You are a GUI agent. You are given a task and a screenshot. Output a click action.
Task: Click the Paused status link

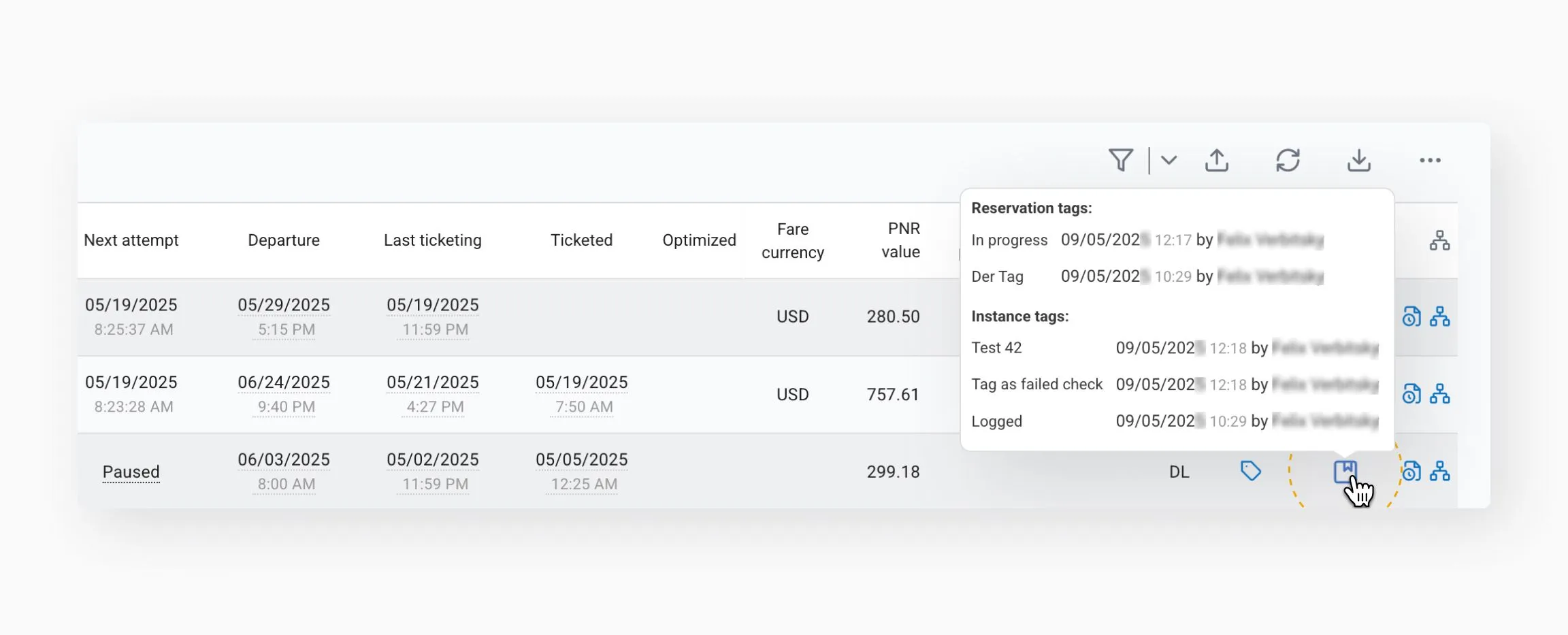tap(131, 472)
